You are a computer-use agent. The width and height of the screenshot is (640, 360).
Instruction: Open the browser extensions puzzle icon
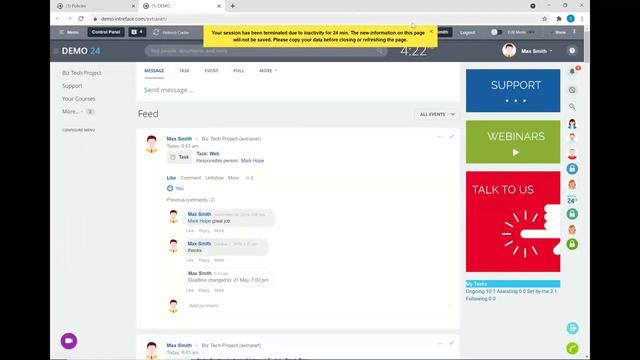click(559, 19)
